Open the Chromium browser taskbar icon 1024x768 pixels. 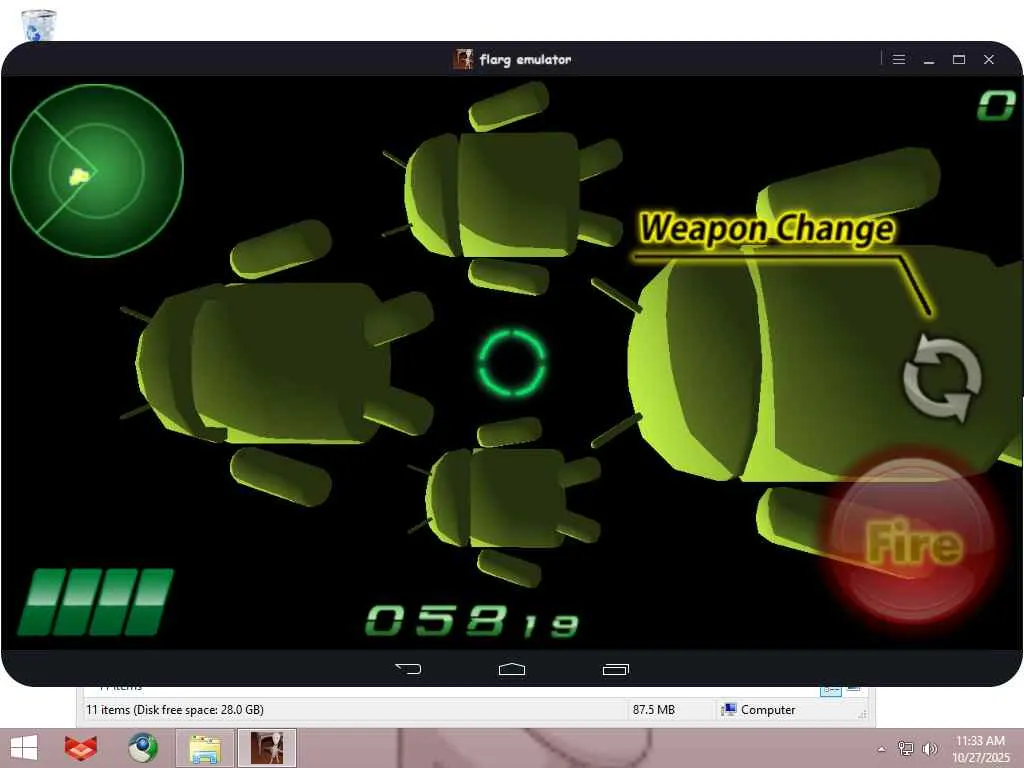(x=142, y=748)
